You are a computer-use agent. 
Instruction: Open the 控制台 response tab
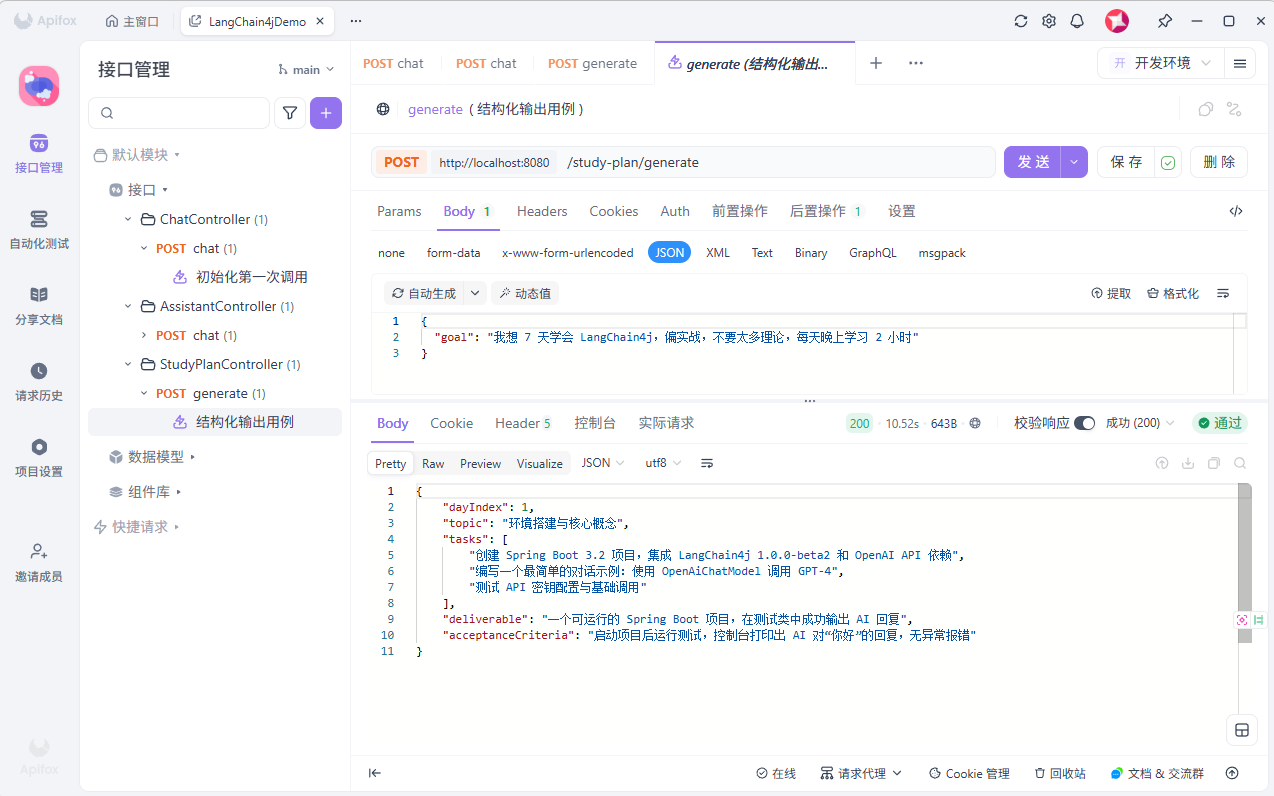(595, 423)
